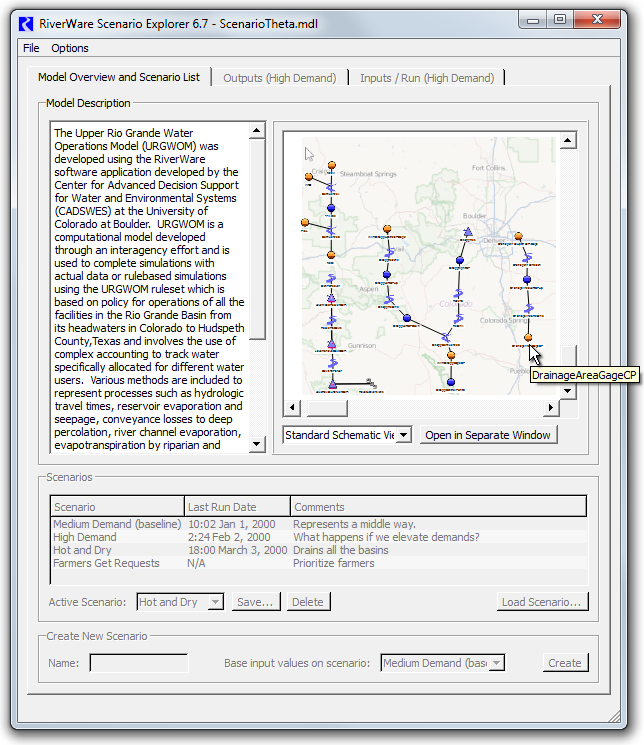Screen dimensions: 644x745
Task: Click the Last Run Date column header
Action: coord(238,506)
